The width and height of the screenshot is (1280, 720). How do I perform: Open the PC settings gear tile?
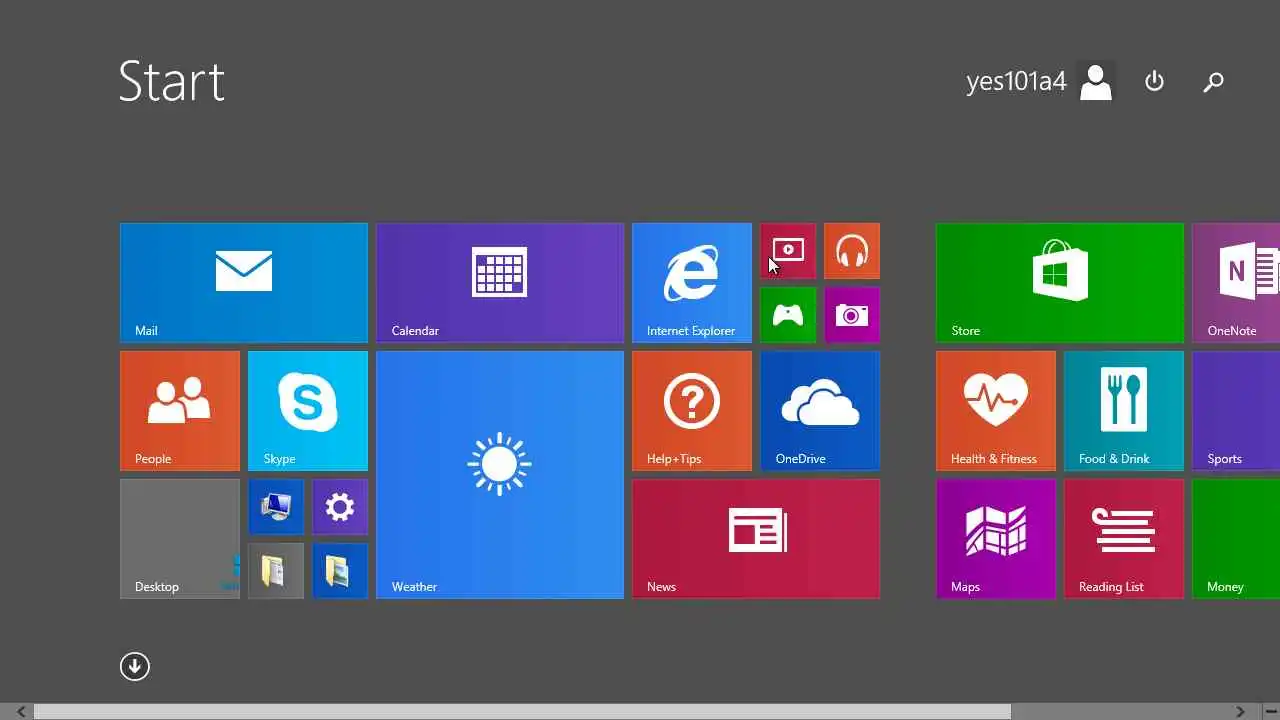340,507
